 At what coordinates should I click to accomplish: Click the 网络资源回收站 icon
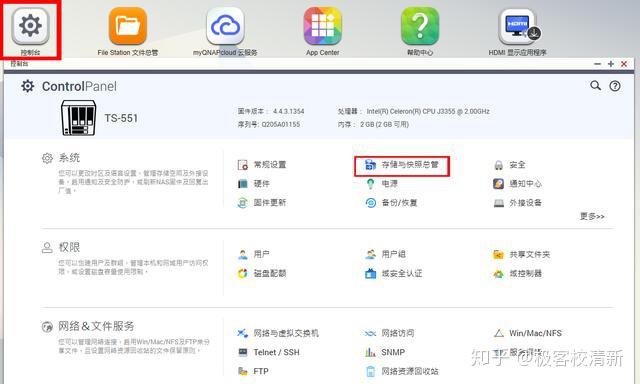(x=371, y=371)
